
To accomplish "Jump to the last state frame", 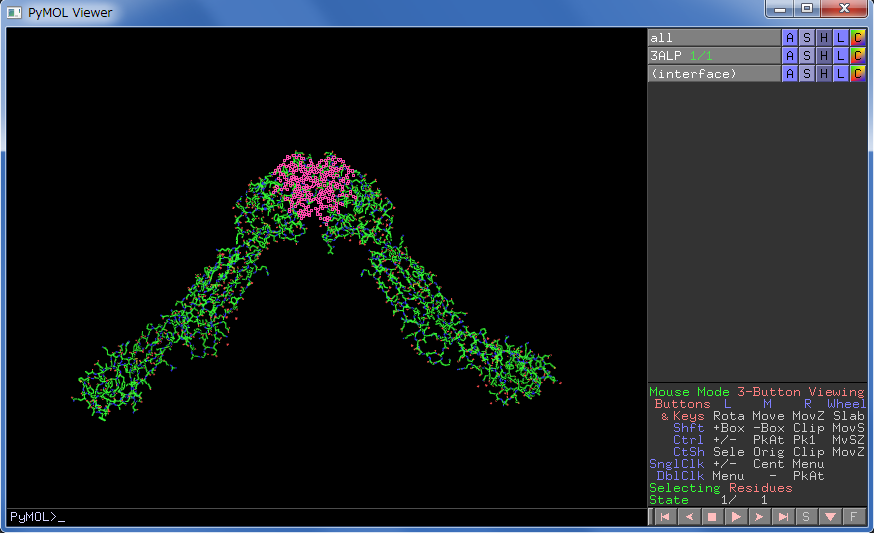I will click(784, 516).
